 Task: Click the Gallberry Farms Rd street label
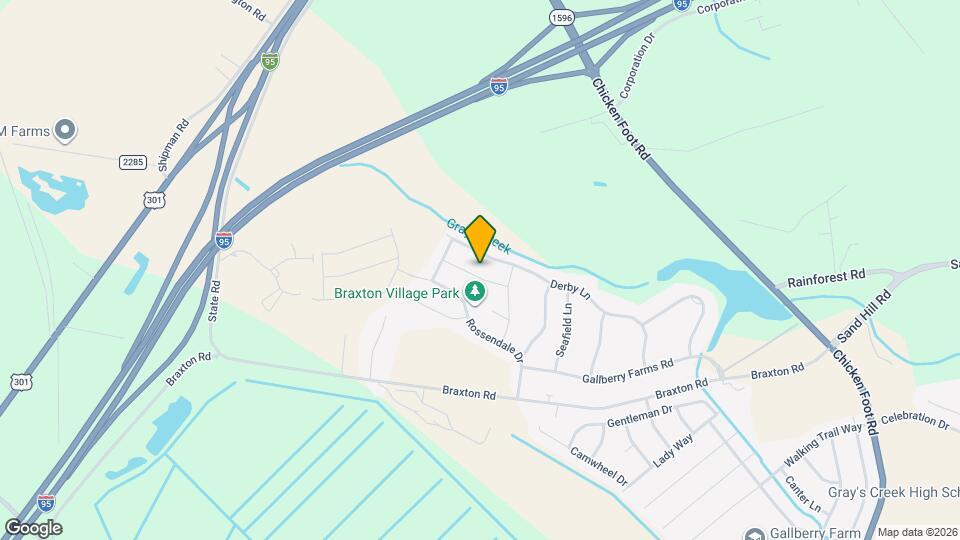coord(628,371)
